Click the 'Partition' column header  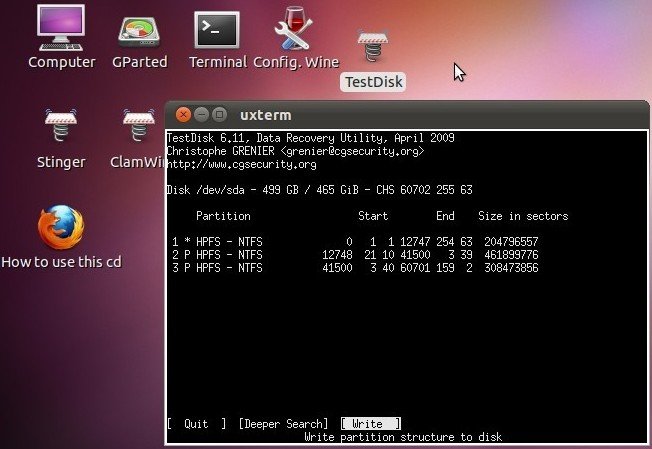pyautogui.click(x=223, y=216)
